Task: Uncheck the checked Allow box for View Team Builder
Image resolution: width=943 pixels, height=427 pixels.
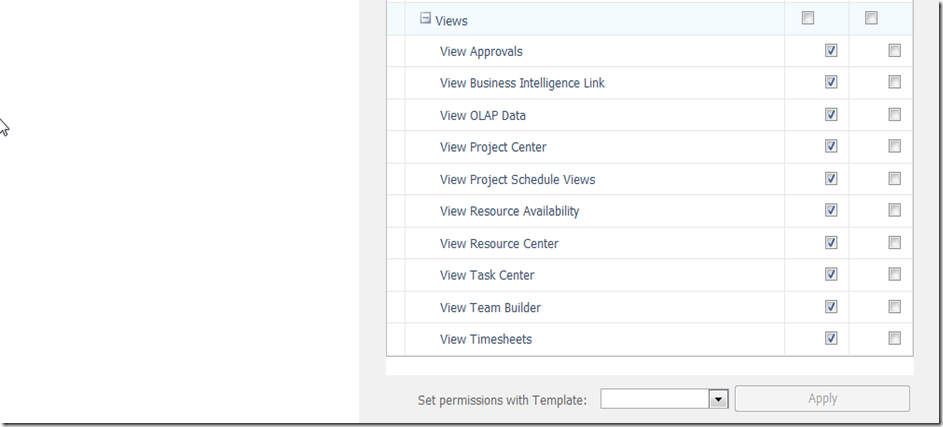Action: click(831, 307)
